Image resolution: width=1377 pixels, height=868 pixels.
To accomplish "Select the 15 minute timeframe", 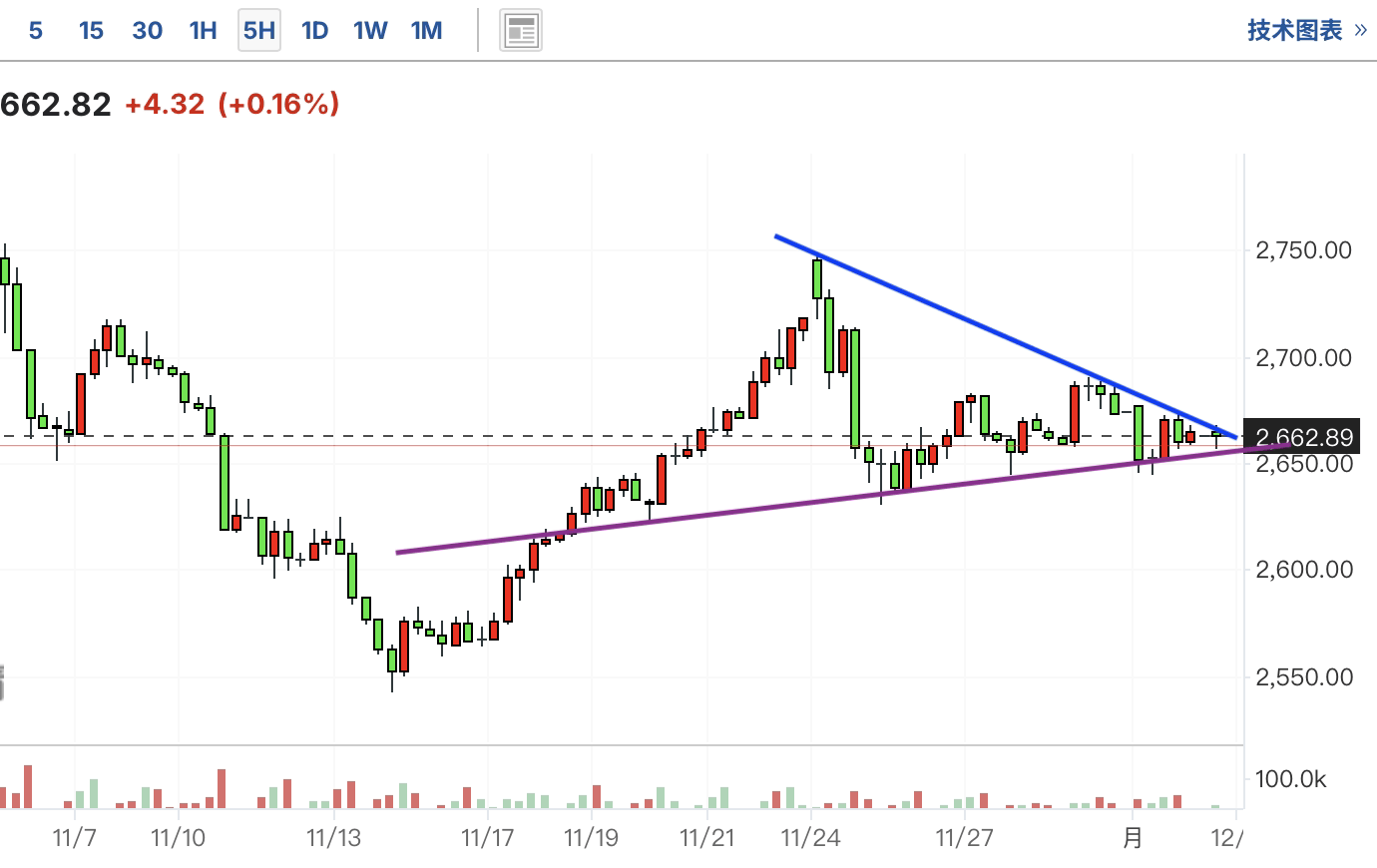I will [x=91, y=30].
